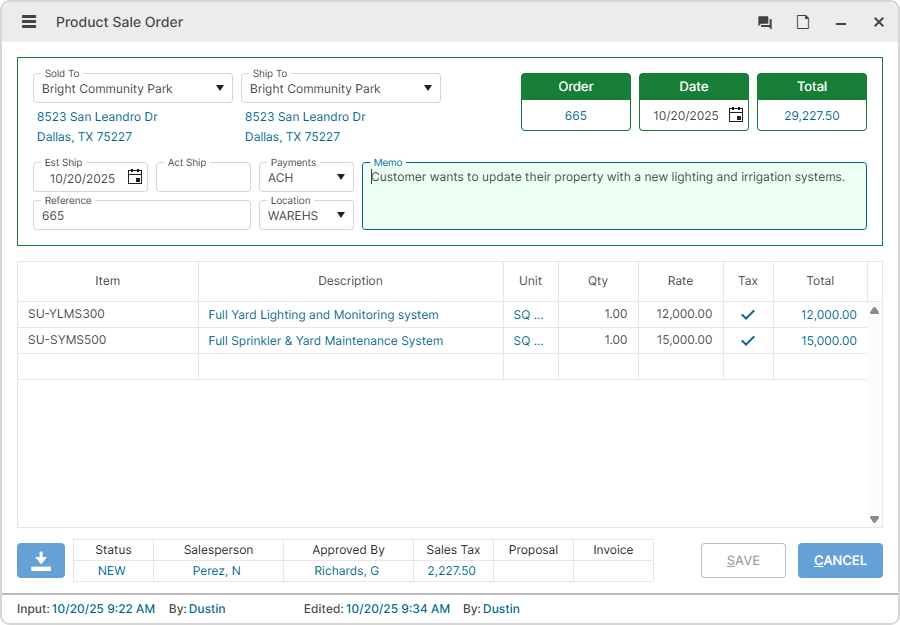The width and height of the screenshot is (900, 625).
Task: Open the Date field calendar picker
Action: pyautogui.click(x=736, y=115)
